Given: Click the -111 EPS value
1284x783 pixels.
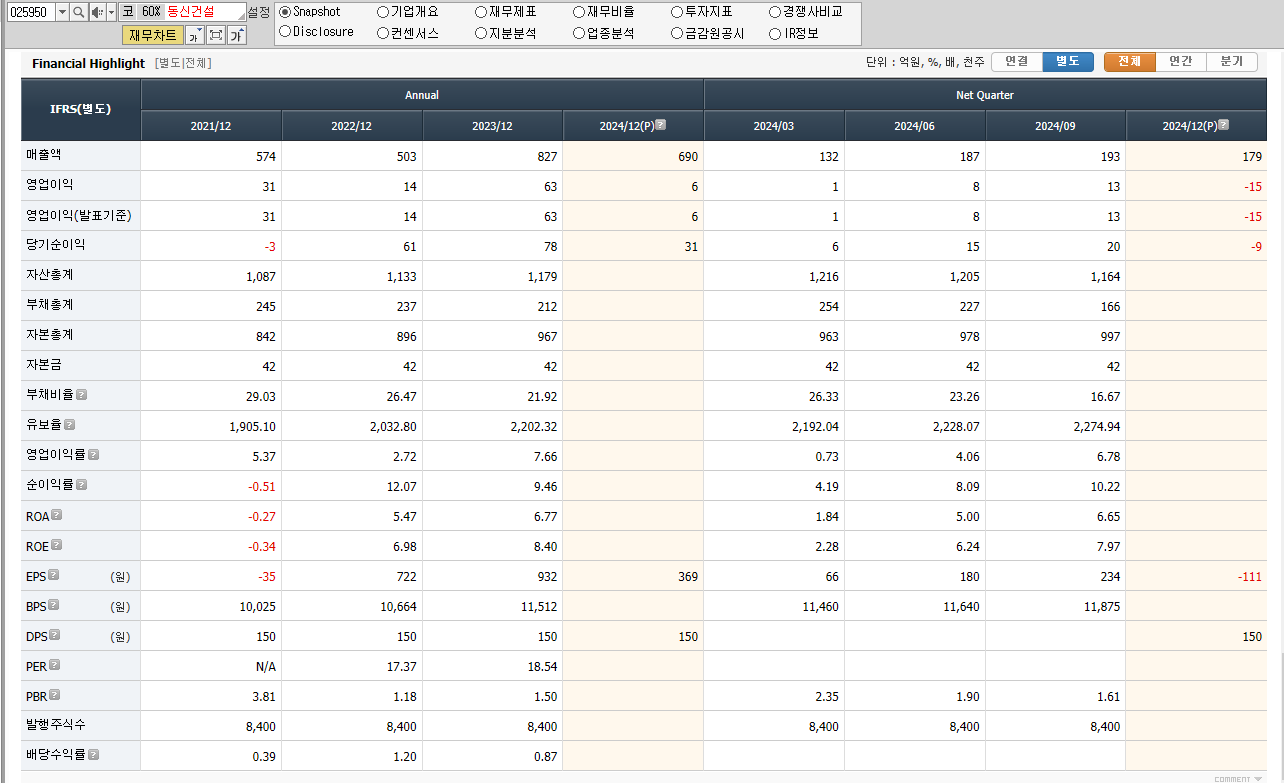Looking at the screenshot, I should (1249, 576).
